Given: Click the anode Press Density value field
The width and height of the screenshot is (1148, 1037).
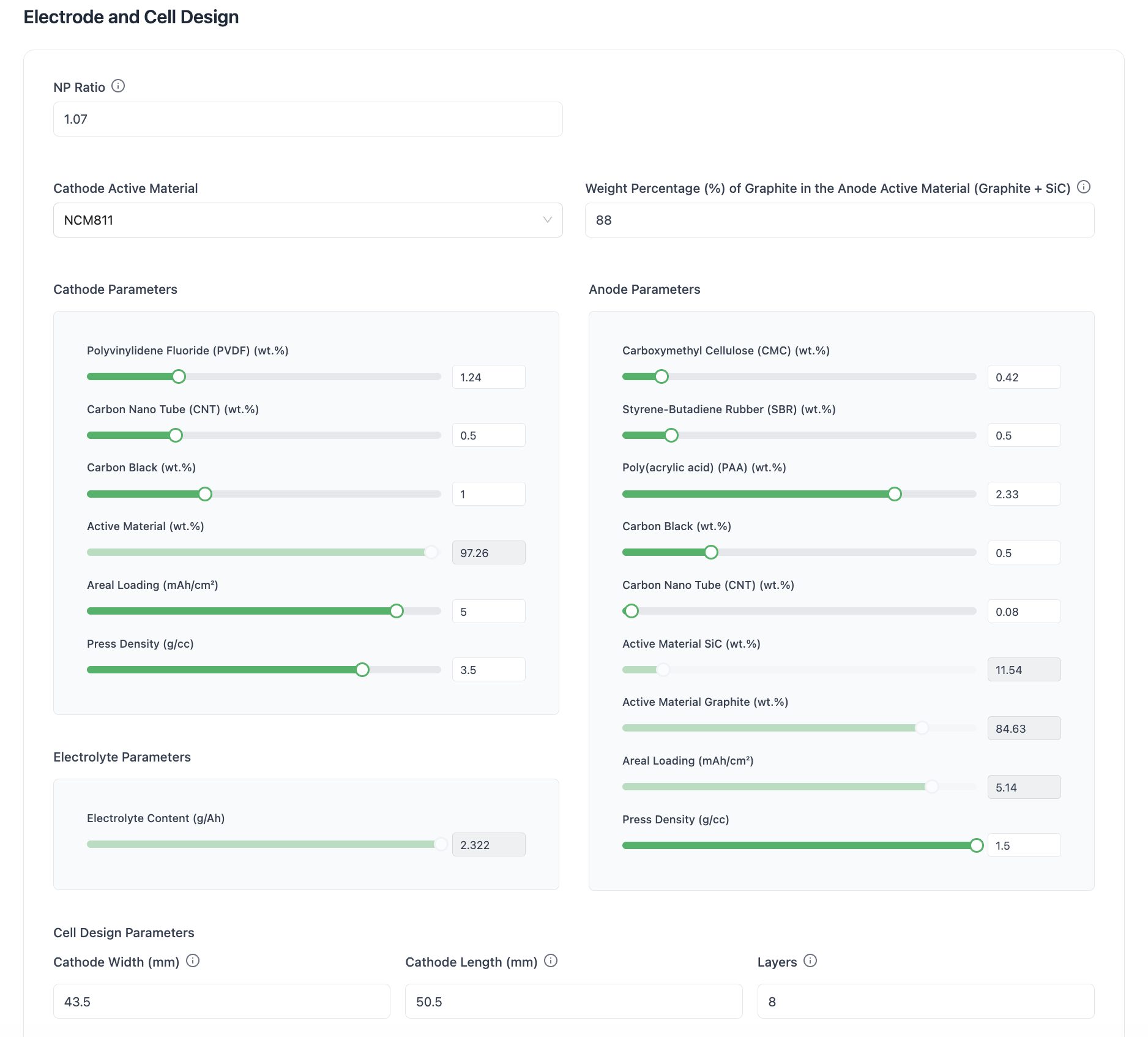Looking at the screenshot, I should (x=1024, y=845).
